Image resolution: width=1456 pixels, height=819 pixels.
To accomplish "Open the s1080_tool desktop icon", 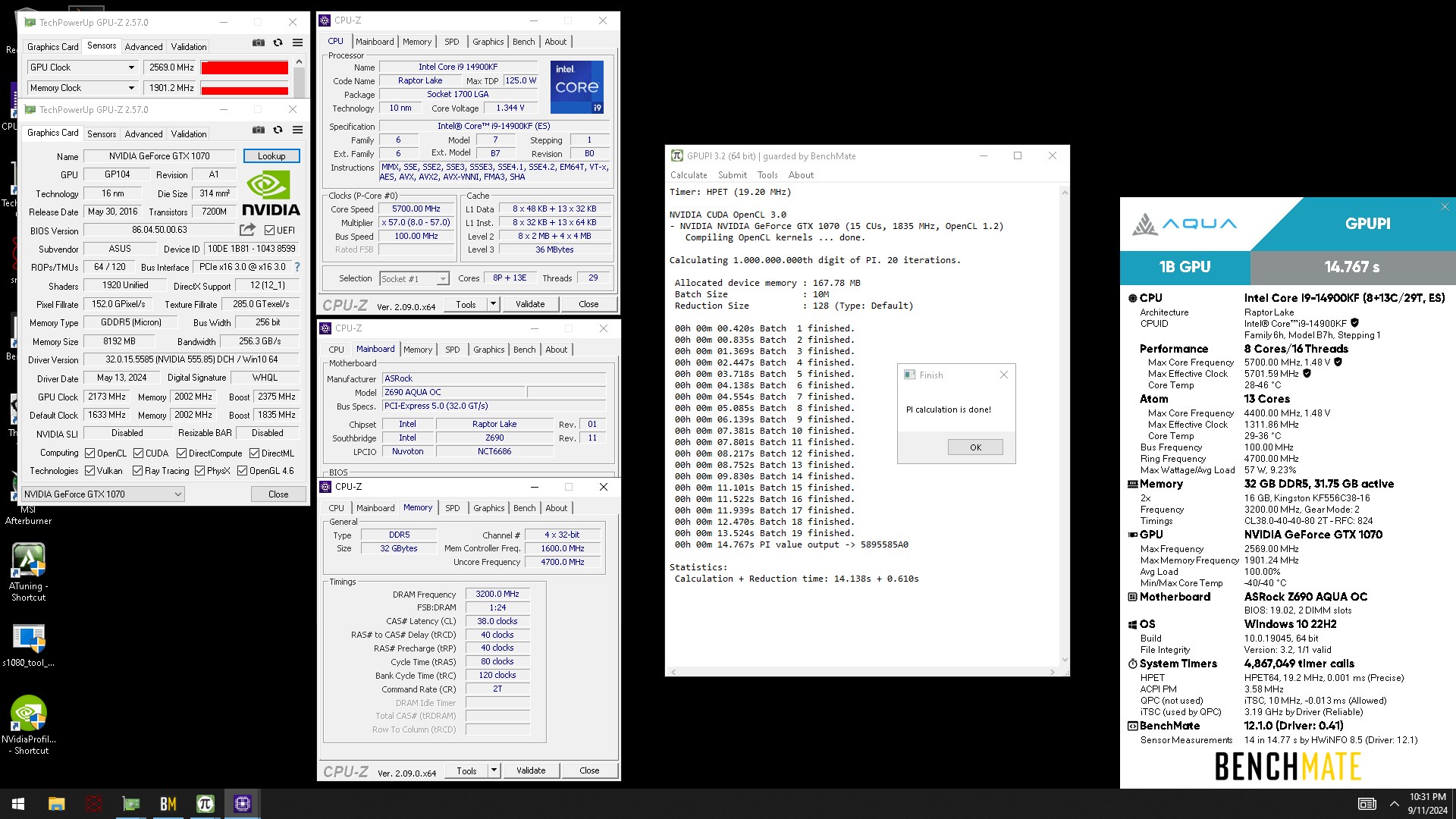I will [28, 645].
